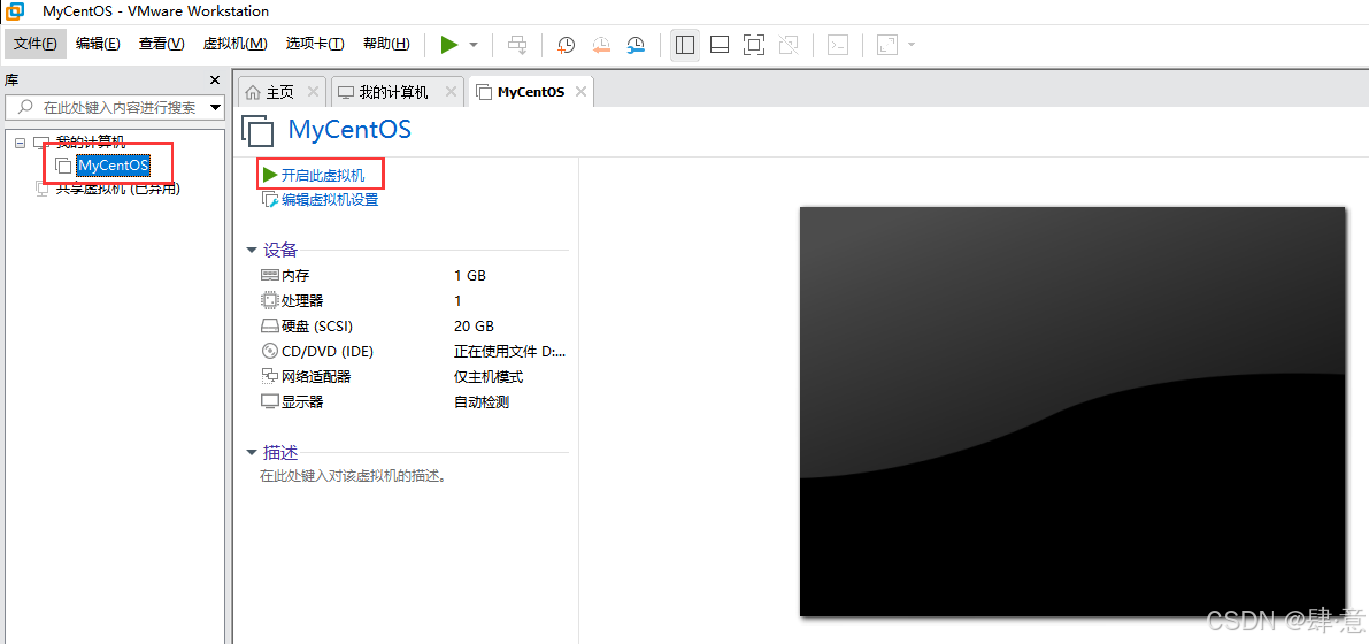Close the 主页 tab
This screenshot has height=644, width=1370.
[x=313, y=92]
